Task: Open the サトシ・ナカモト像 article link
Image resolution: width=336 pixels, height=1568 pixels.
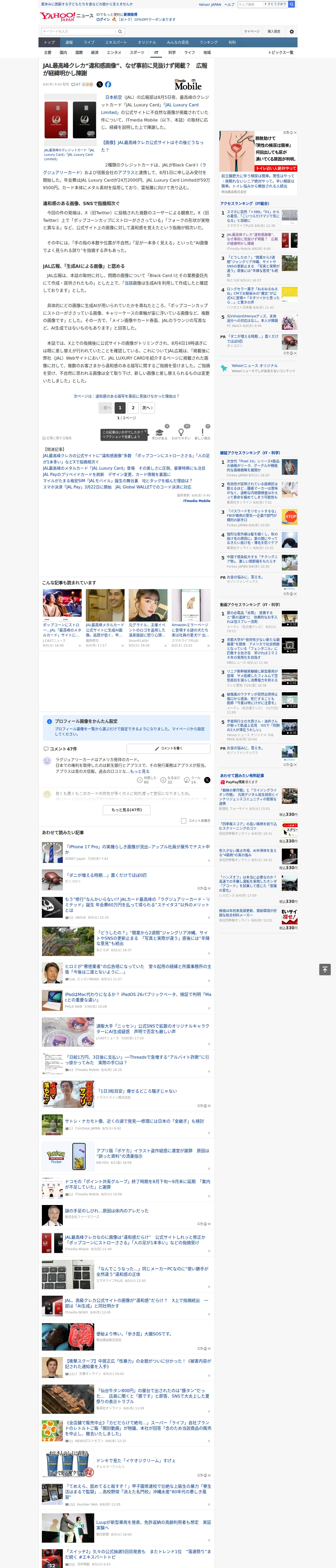Action: [135, 1121]
